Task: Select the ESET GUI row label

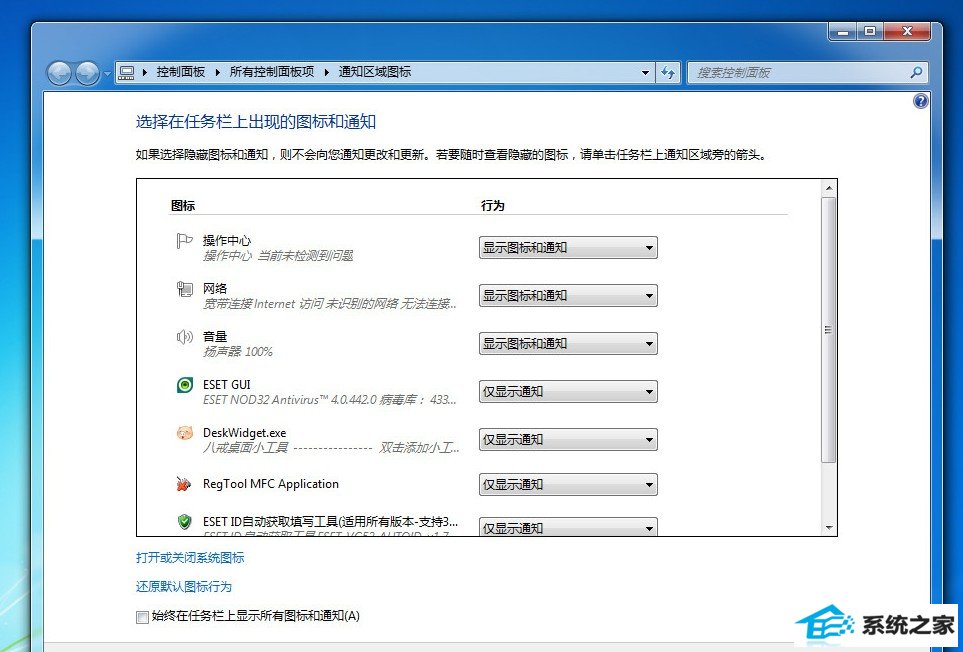Action: click(x=227, y=384)
